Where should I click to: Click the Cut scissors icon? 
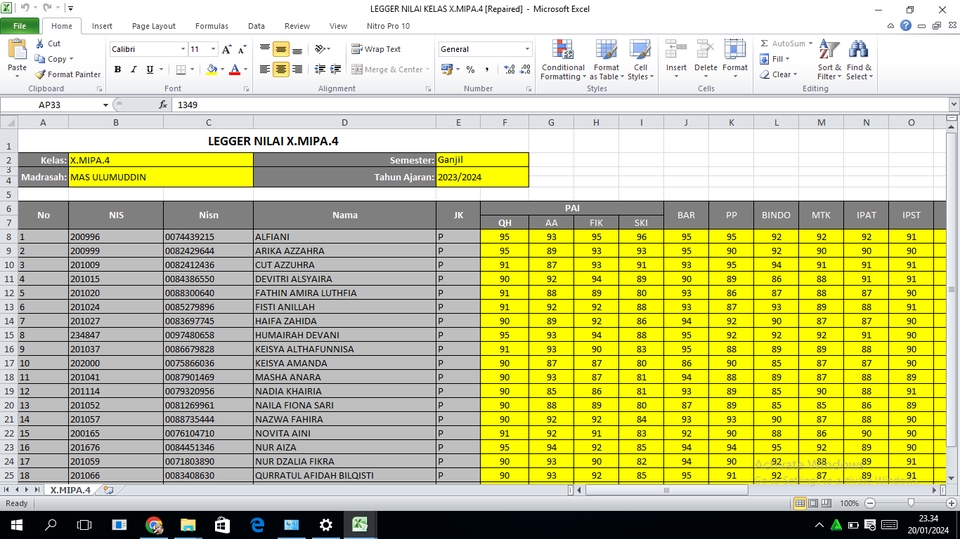pyautogui.click(x=40, y=43)
